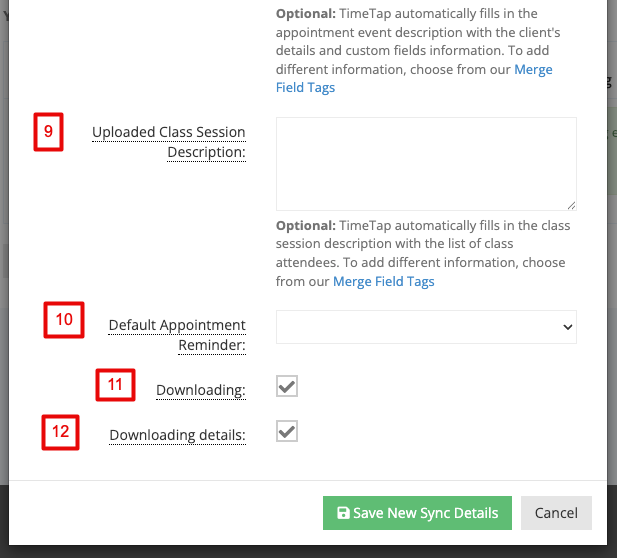
Task: Open Merge Field Tags link under appointment description
Action: tap(414, 78)
